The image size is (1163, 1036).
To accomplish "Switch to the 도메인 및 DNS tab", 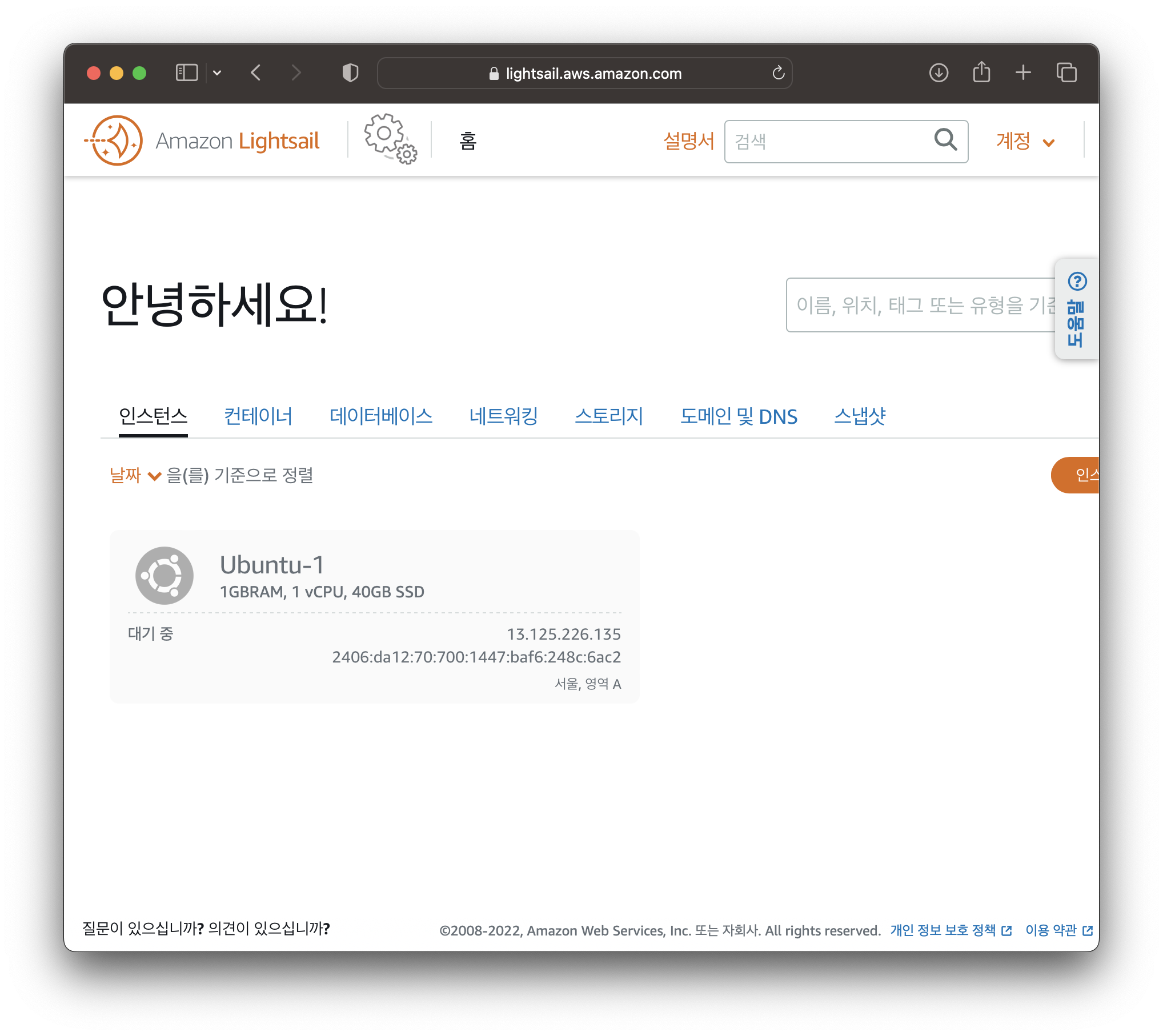I will point(738,416).
